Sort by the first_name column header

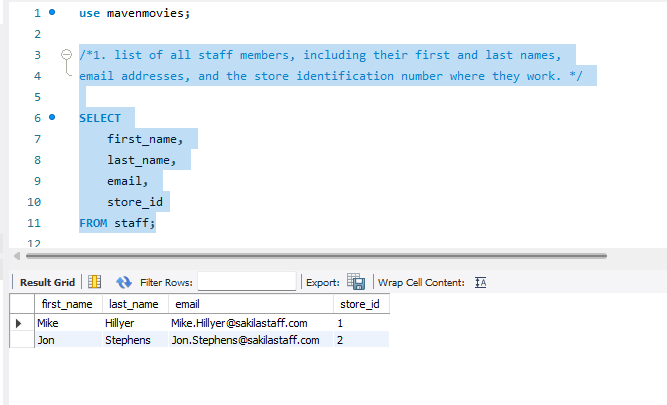coord(66,304)
